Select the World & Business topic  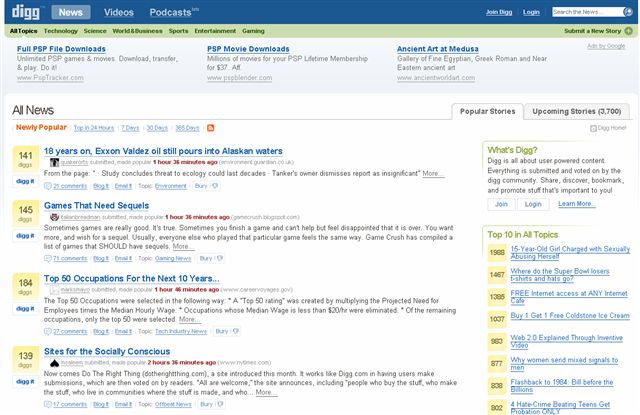137,31
